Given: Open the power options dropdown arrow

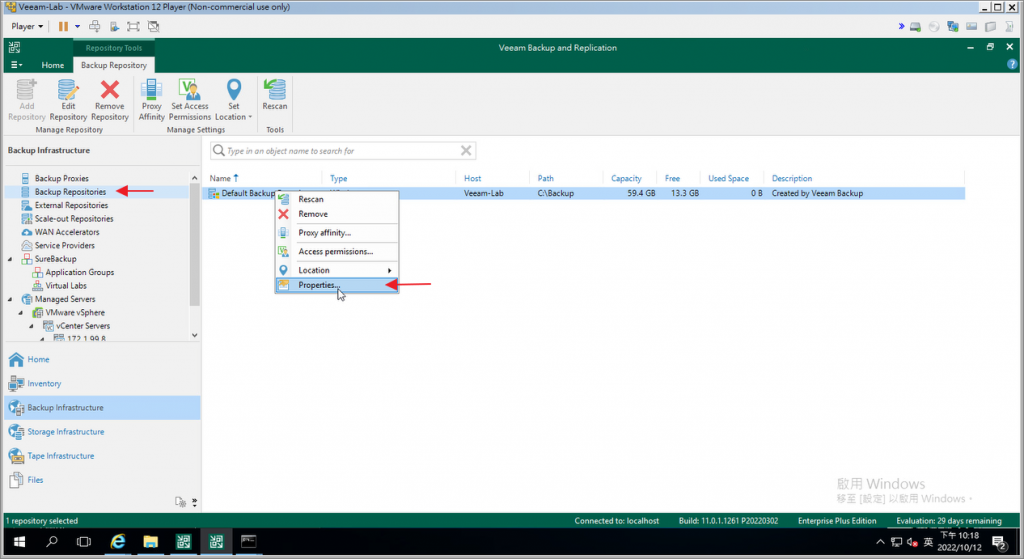Looking at the screenshot, I should 77,26.
